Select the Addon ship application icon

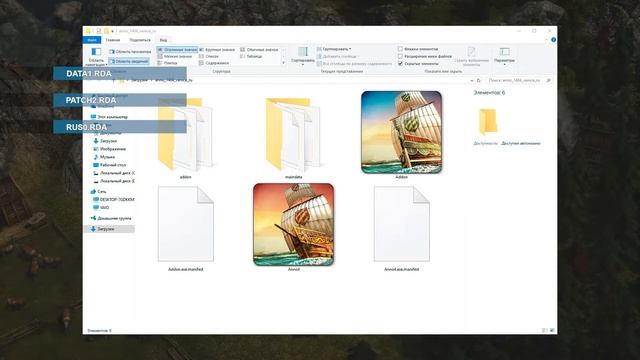coord(401,135)
